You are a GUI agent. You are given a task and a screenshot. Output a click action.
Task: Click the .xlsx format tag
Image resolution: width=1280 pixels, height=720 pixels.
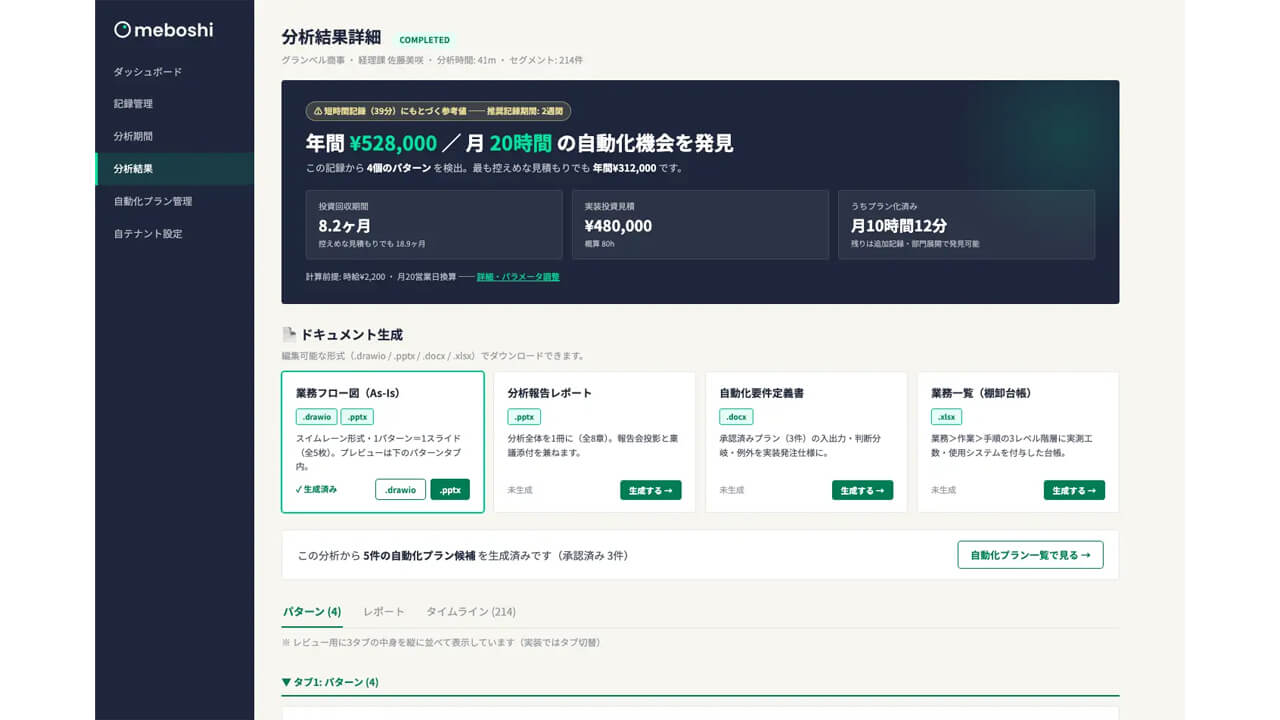click(946, 417)
